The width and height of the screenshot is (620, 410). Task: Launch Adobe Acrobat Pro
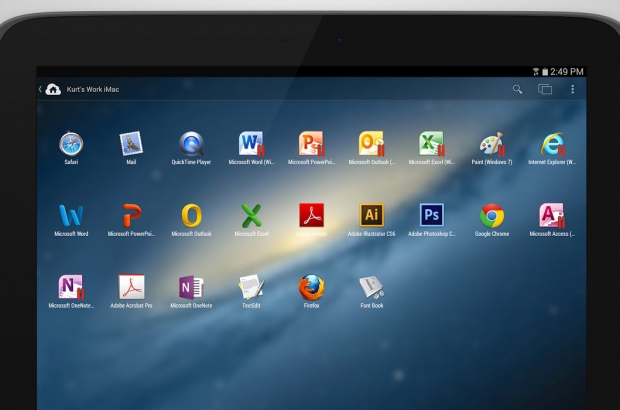131,288
